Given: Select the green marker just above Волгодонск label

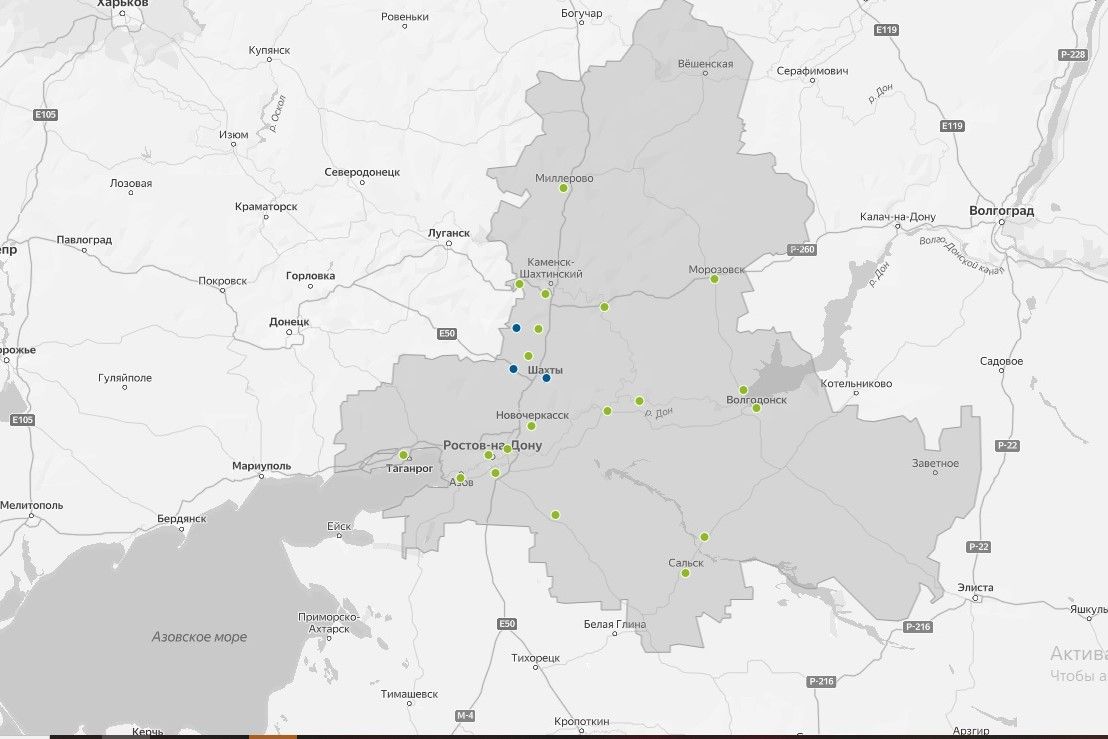Looking at the screenshot, I should coord(743,389).
